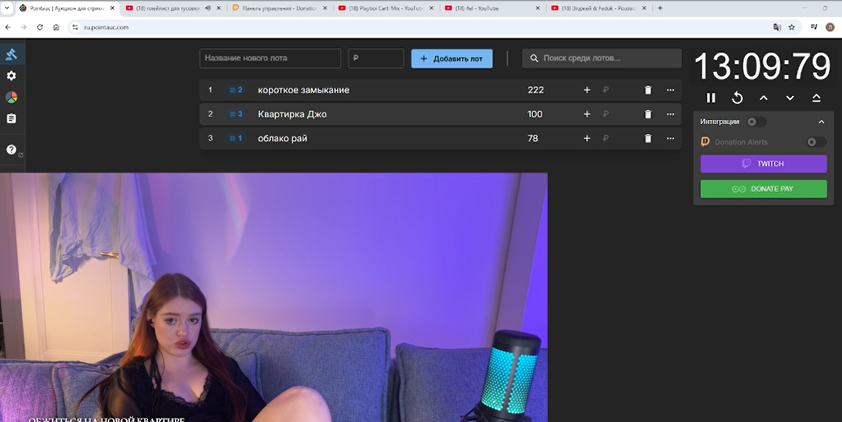842x422 pixels.
Task: Click the 13:09:79 timer display
Action: coord(763,67)
